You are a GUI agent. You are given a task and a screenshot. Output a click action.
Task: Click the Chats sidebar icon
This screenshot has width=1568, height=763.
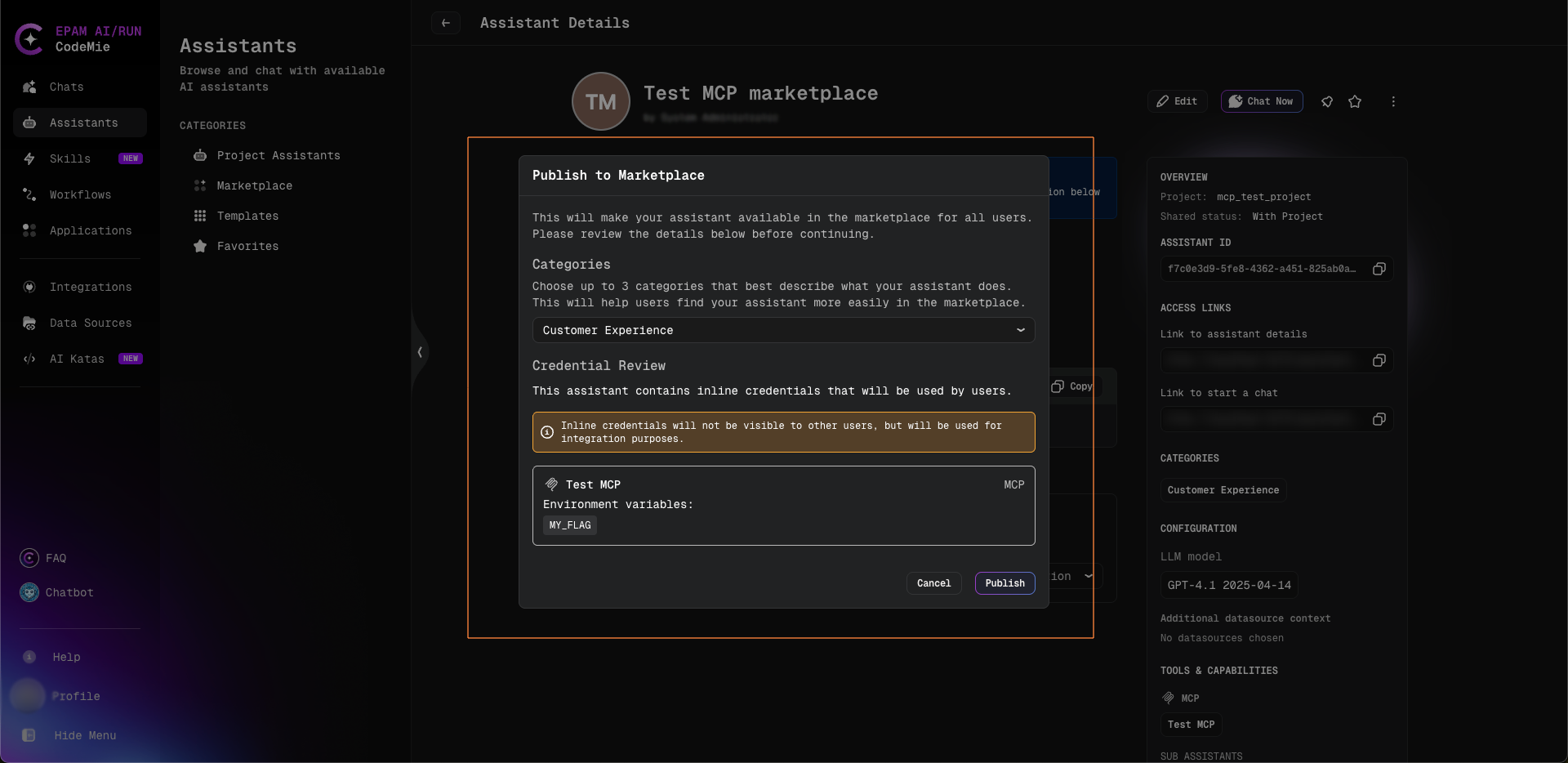29,87
